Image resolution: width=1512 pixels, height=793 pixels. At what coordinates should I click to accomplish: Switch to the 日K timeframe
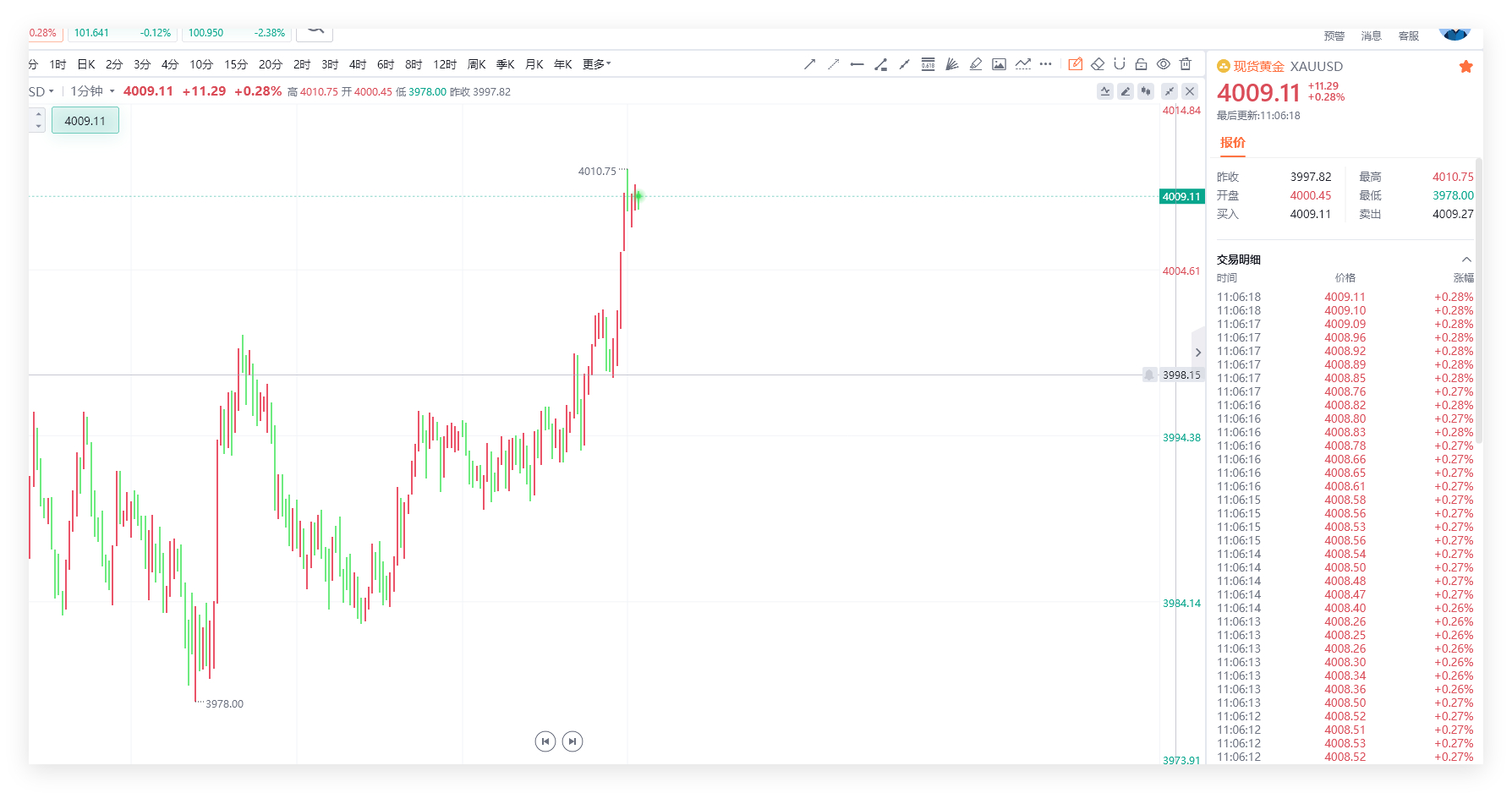86,64
